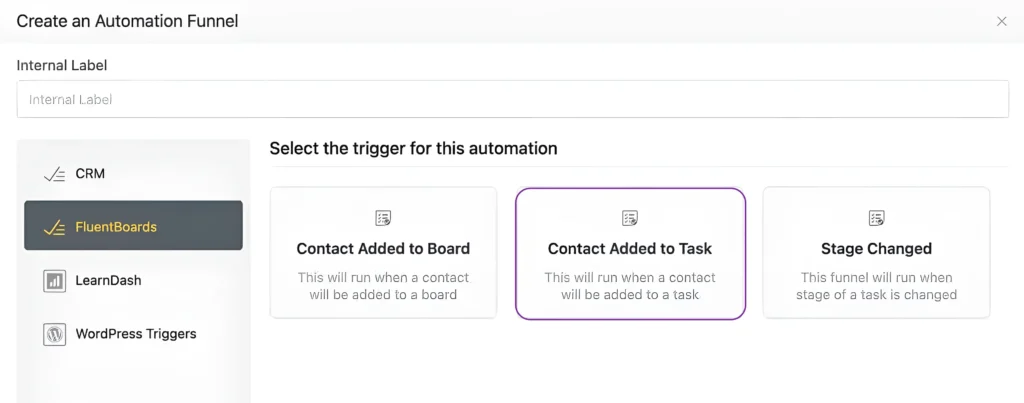Click the Contact Added to Task description text

coord(630,286)
